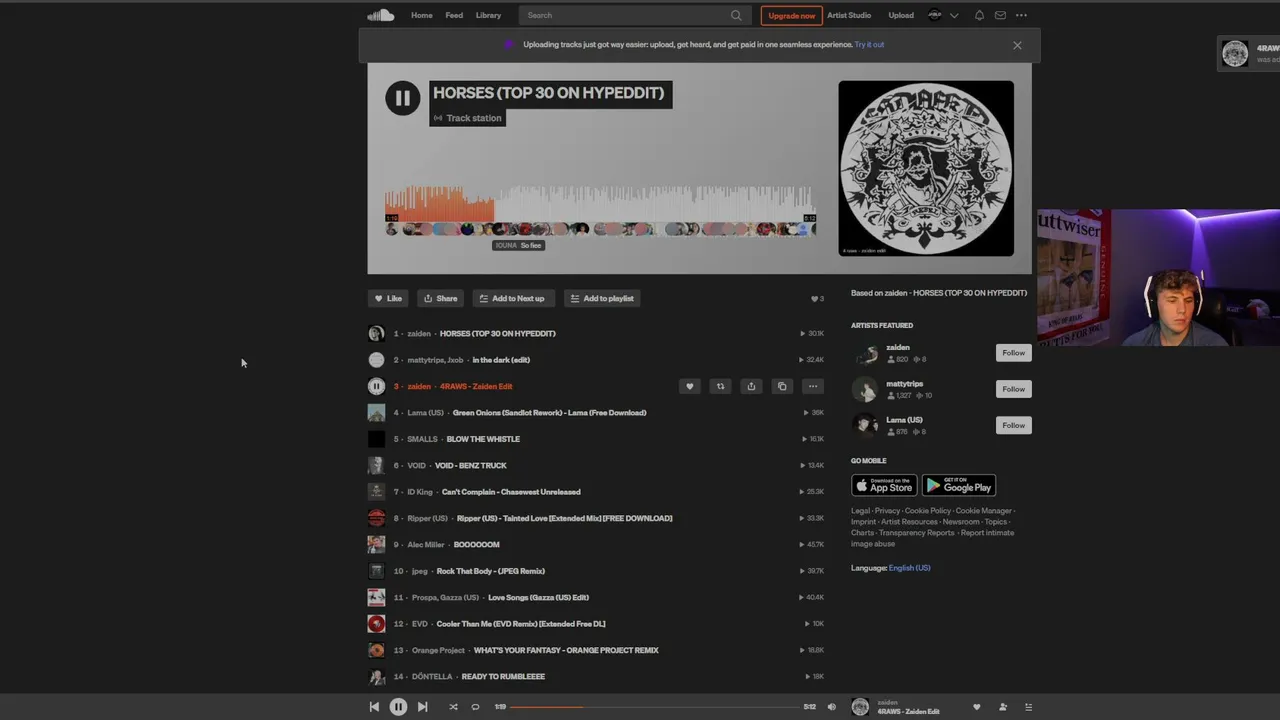Screen dimensions: 1280x720
Task: Click Add to Next up
Action: [511, 298]
